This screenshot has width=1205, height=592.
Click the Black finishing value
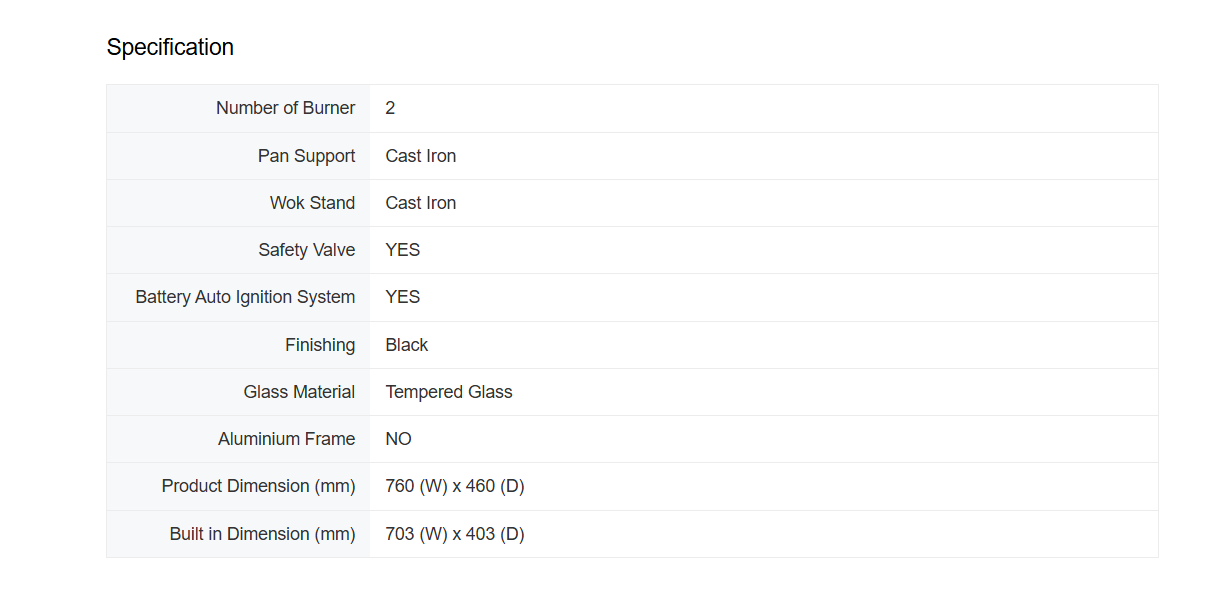pyautogui.click(x=406, y=345)
